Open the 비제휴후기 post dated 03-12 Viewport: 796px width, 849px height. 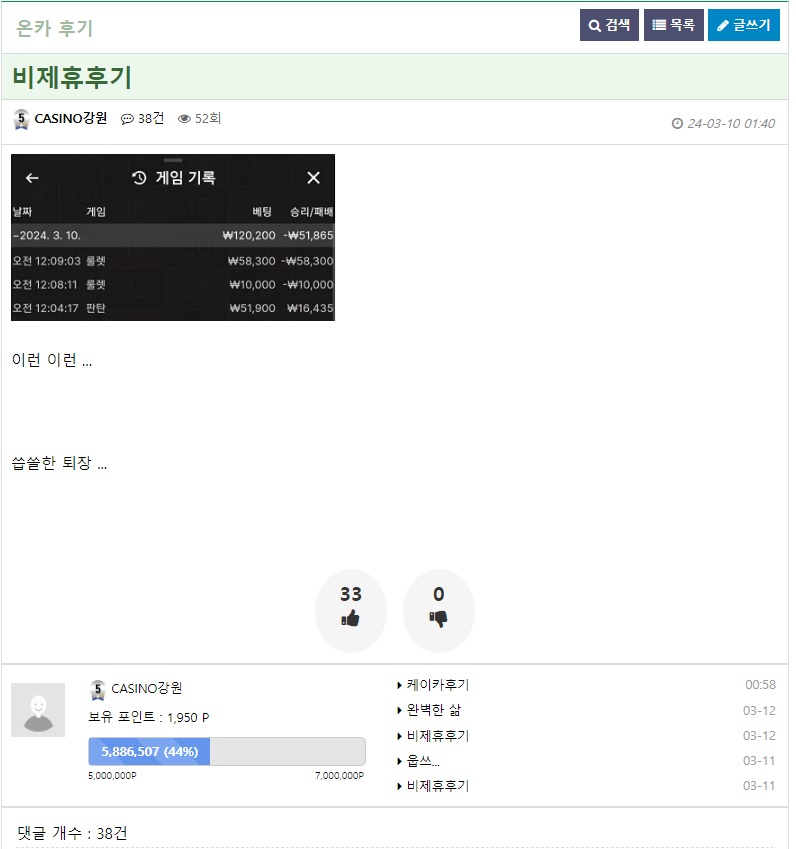tap(438, 736)
